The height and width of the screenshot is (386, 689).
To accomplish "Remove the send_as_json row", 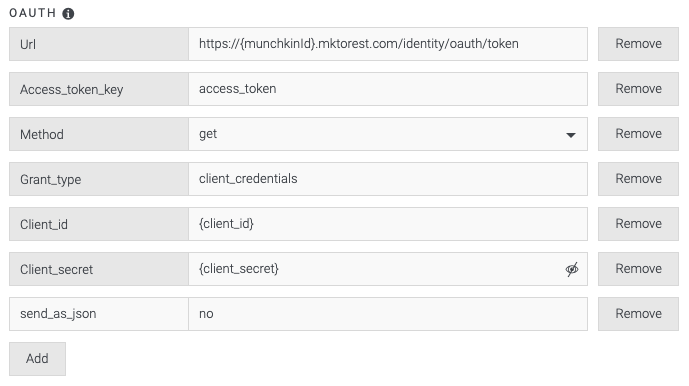I will 638,314.
